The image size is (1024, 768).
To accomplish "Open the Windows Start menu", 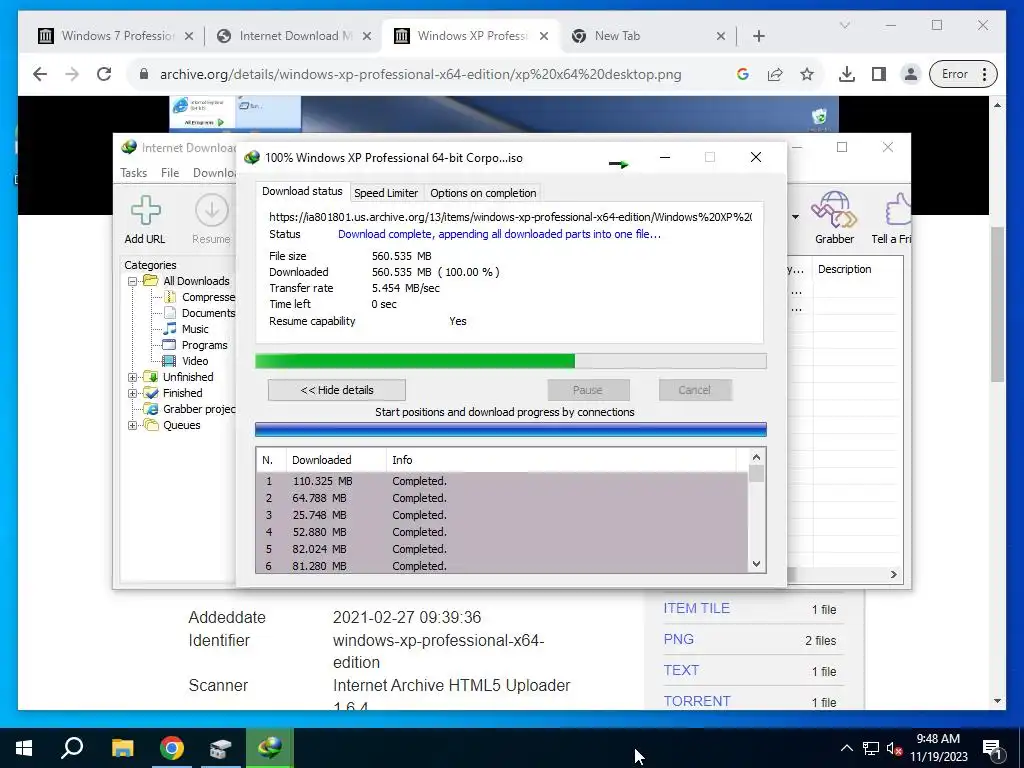I will pos(24,748).
